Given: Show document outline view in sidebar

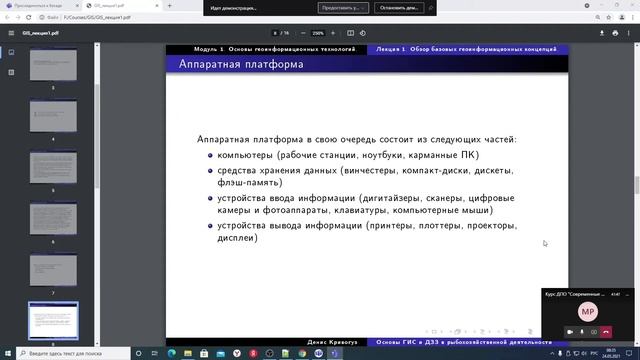Looking at the screenshot, I should tap(11, 72).
